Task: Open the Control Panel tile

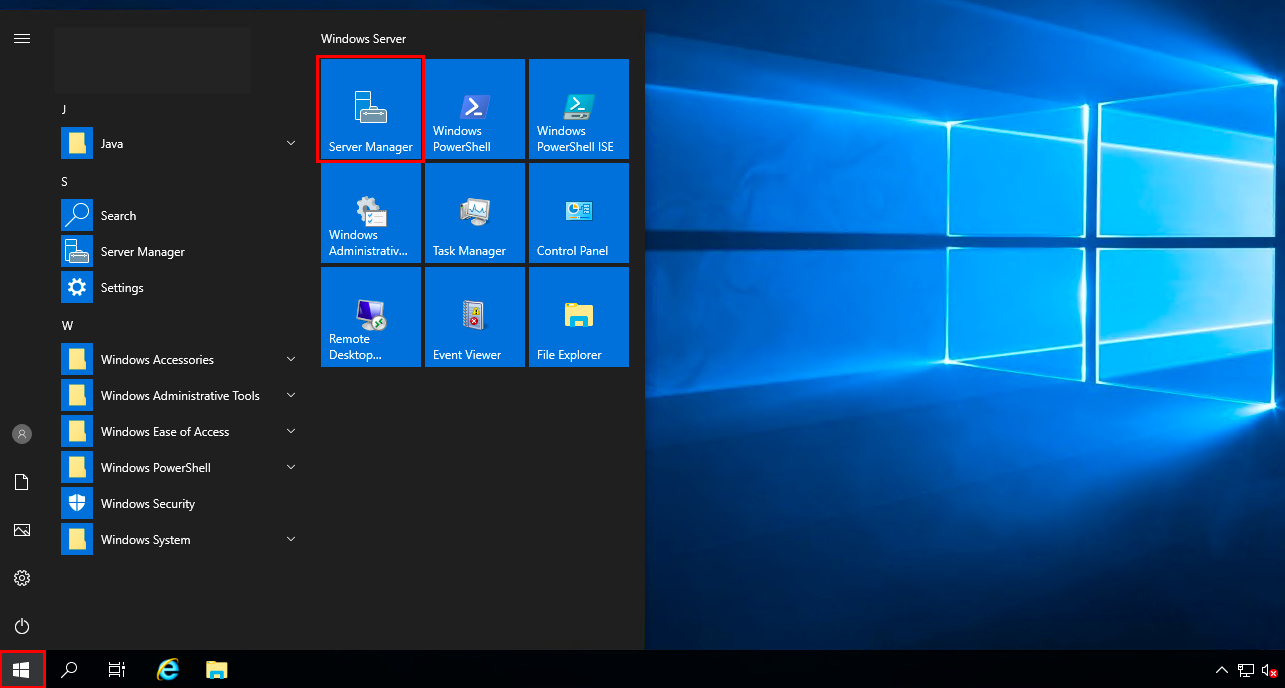Action: (579, 213)
